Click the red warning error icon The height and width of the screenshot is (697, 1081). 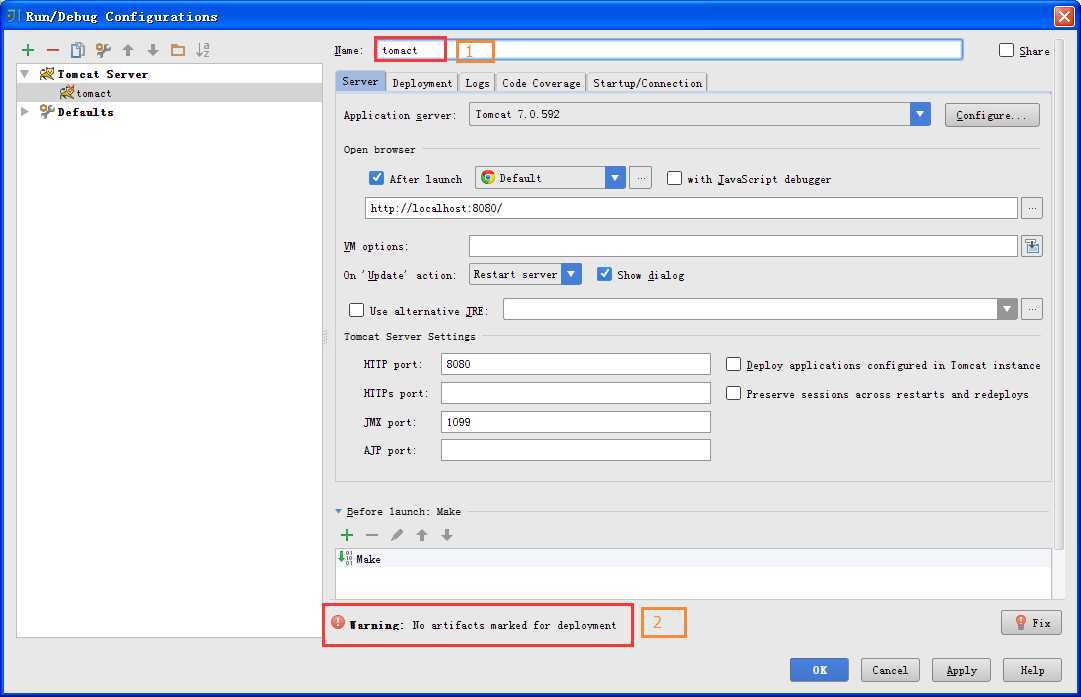(x=338, y=622)
